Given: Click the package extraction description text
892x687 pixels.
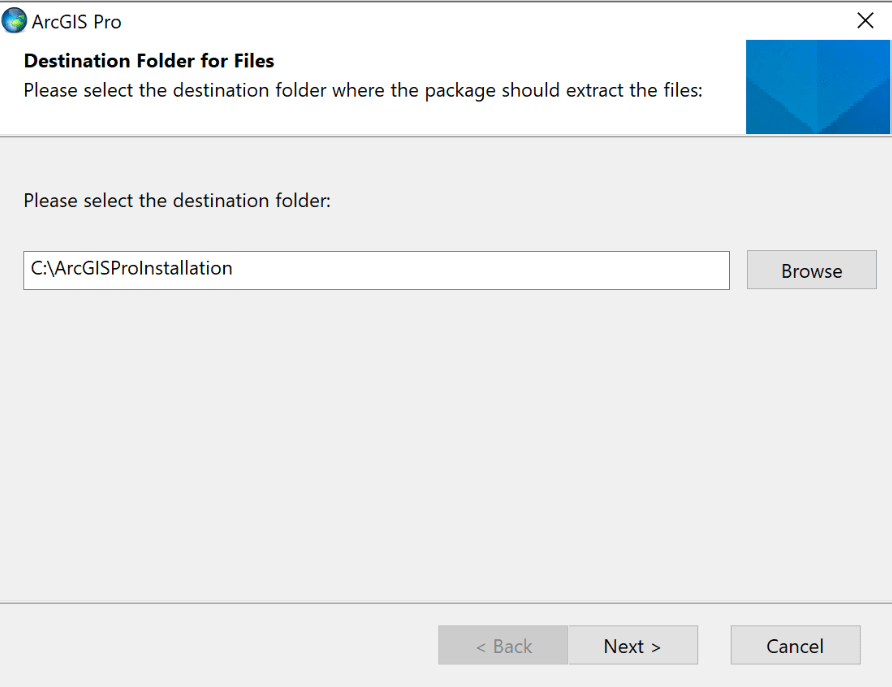Looking at the screenshot, I should 363,90.
